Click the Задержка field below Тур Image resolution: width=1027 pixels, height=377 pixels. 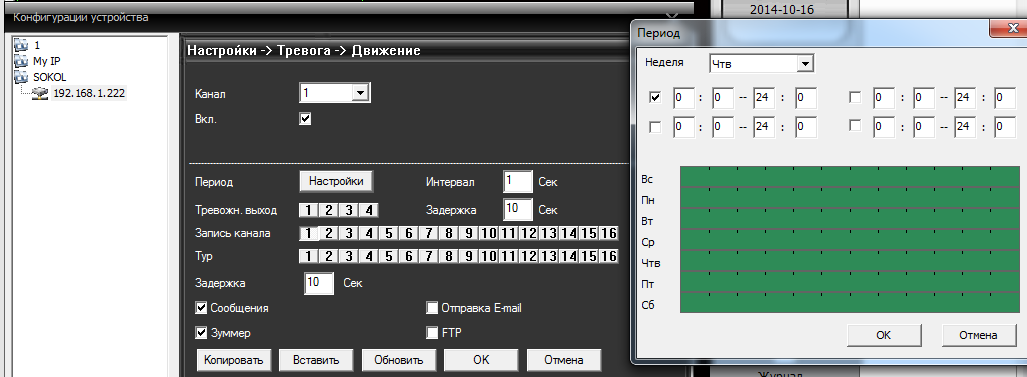(x=320, y=283)
